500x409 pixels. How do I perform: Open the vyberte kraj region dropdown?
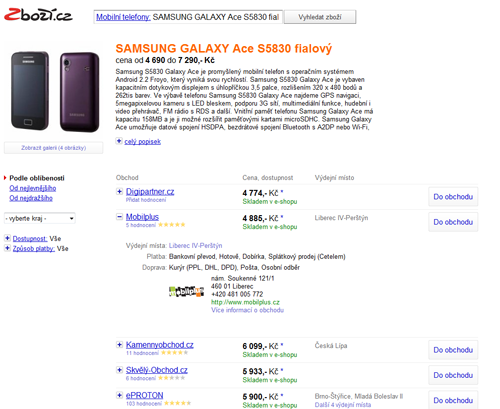pos(40,218)
